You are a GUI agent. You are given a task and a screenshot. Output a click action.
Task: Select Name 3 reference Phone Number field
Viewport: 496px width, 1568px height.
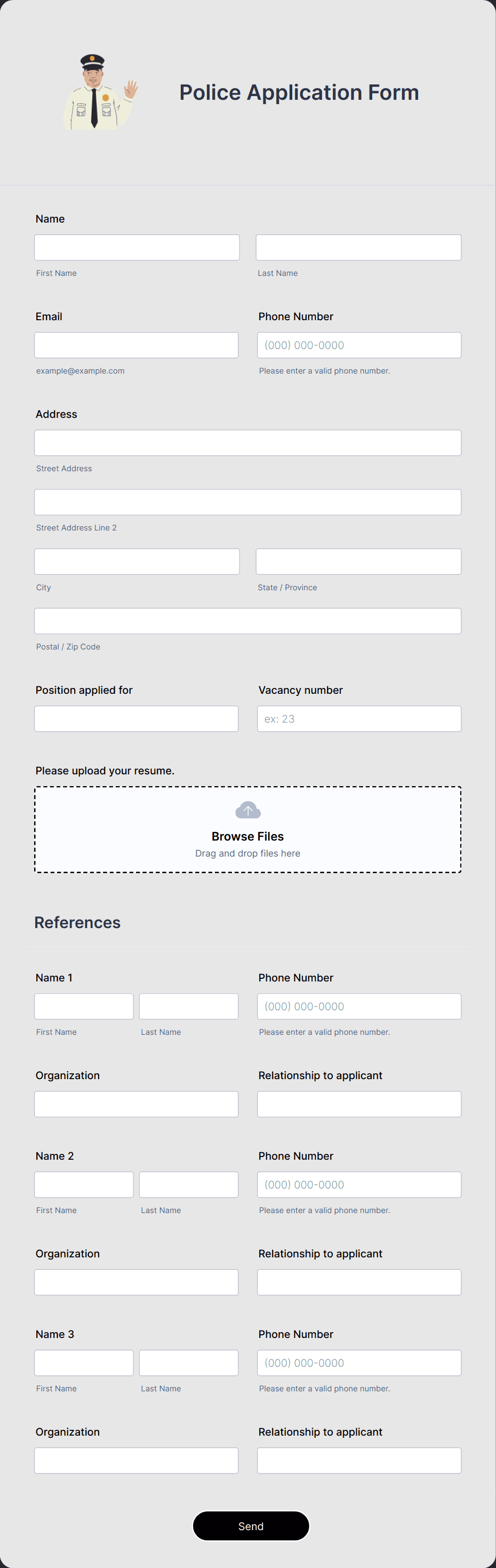(x=359, y=1363)
